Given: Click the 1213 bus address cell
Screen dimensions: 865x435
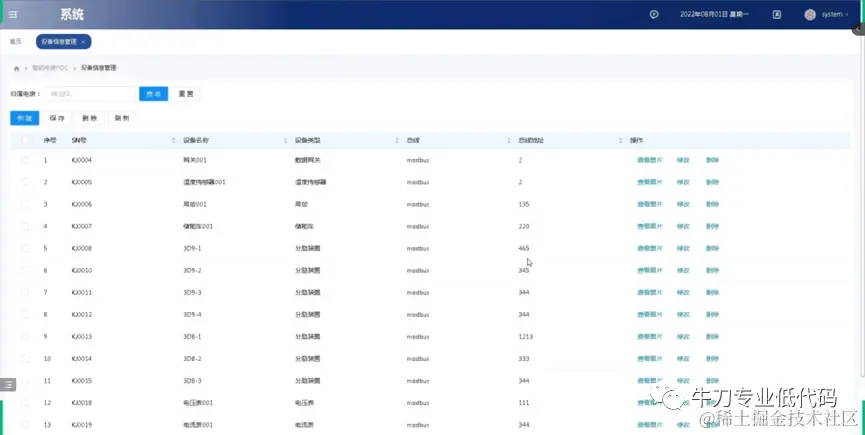Looking at the screenshot, I should coord(526,336).
